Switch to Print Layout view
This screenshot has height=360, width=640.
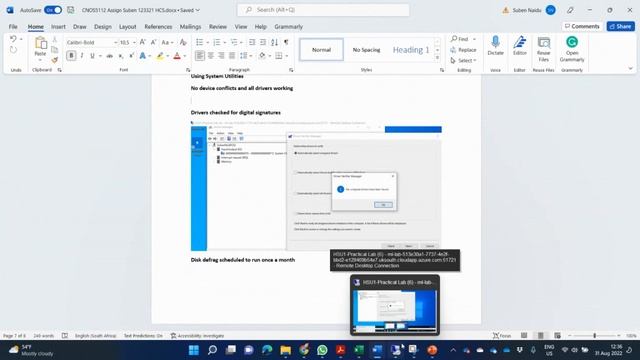pos(541,336)
